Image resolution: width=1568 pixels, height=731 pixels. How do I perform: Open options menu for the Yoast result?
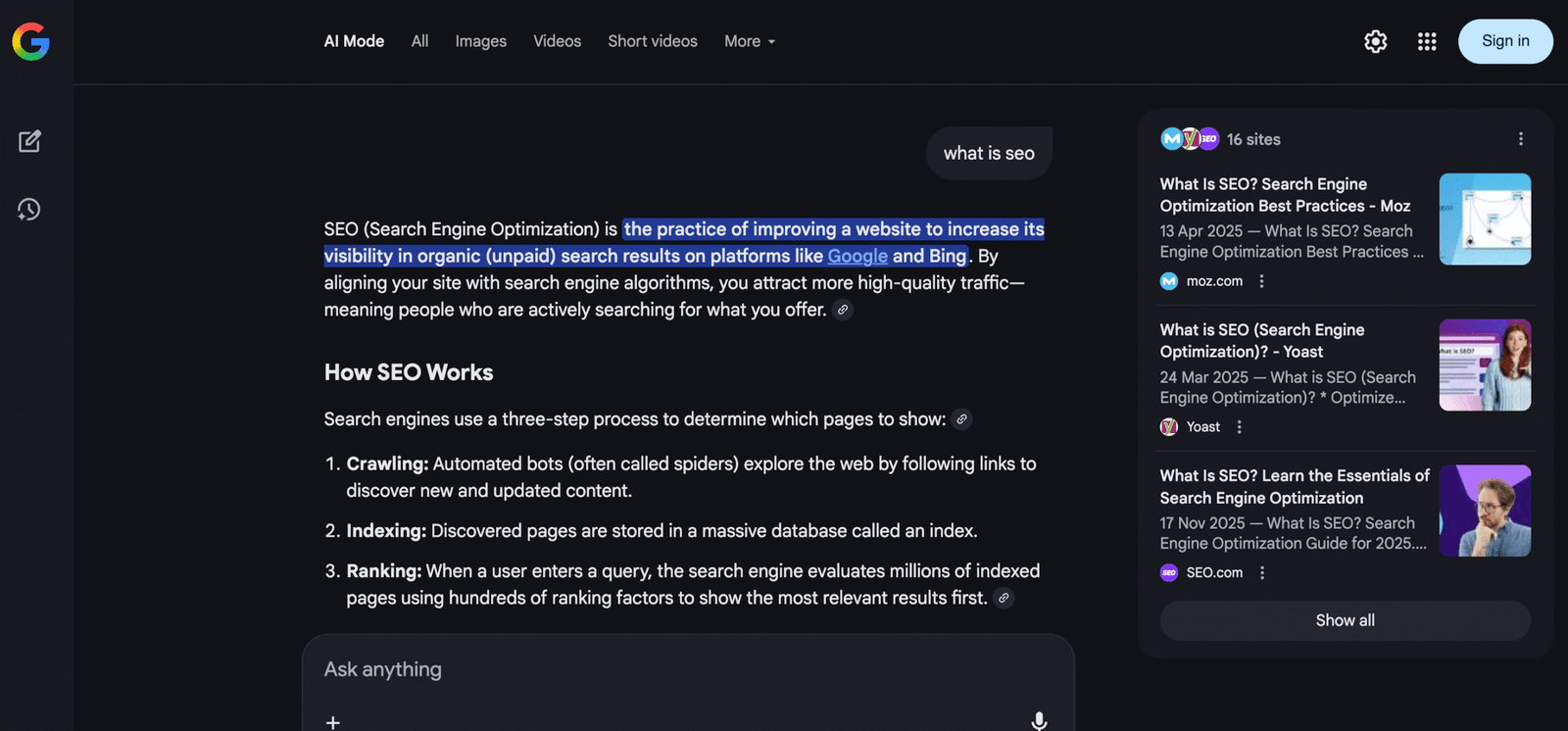[1238, 426]
